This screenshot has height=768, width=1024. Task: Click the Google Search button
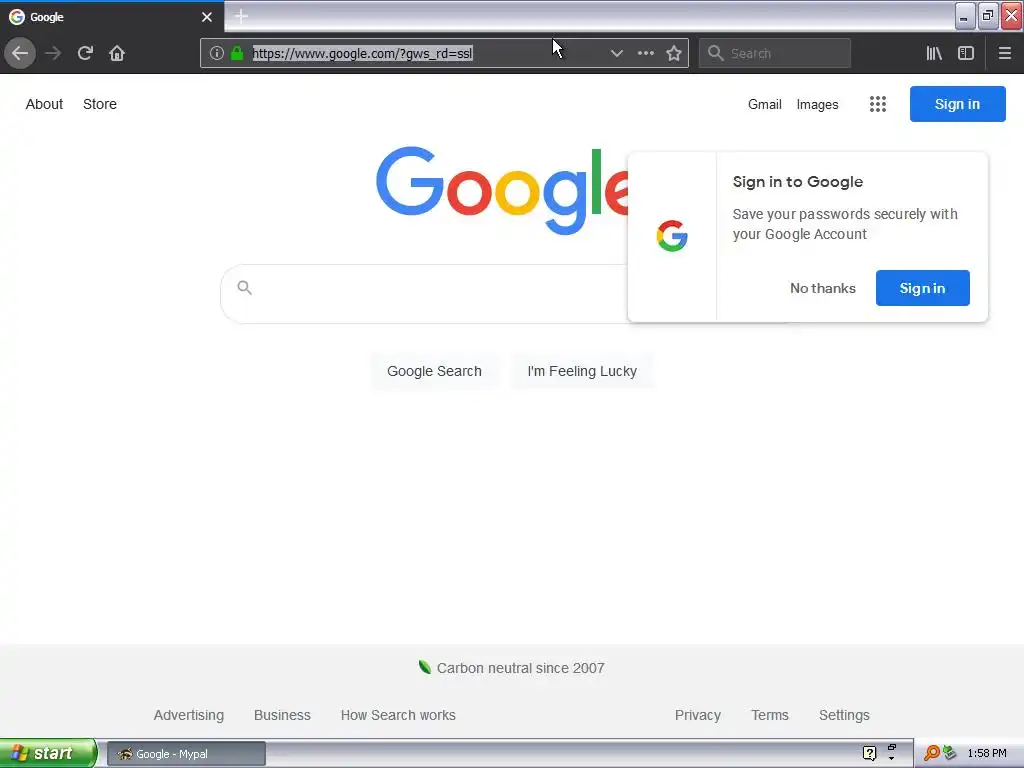434,371
